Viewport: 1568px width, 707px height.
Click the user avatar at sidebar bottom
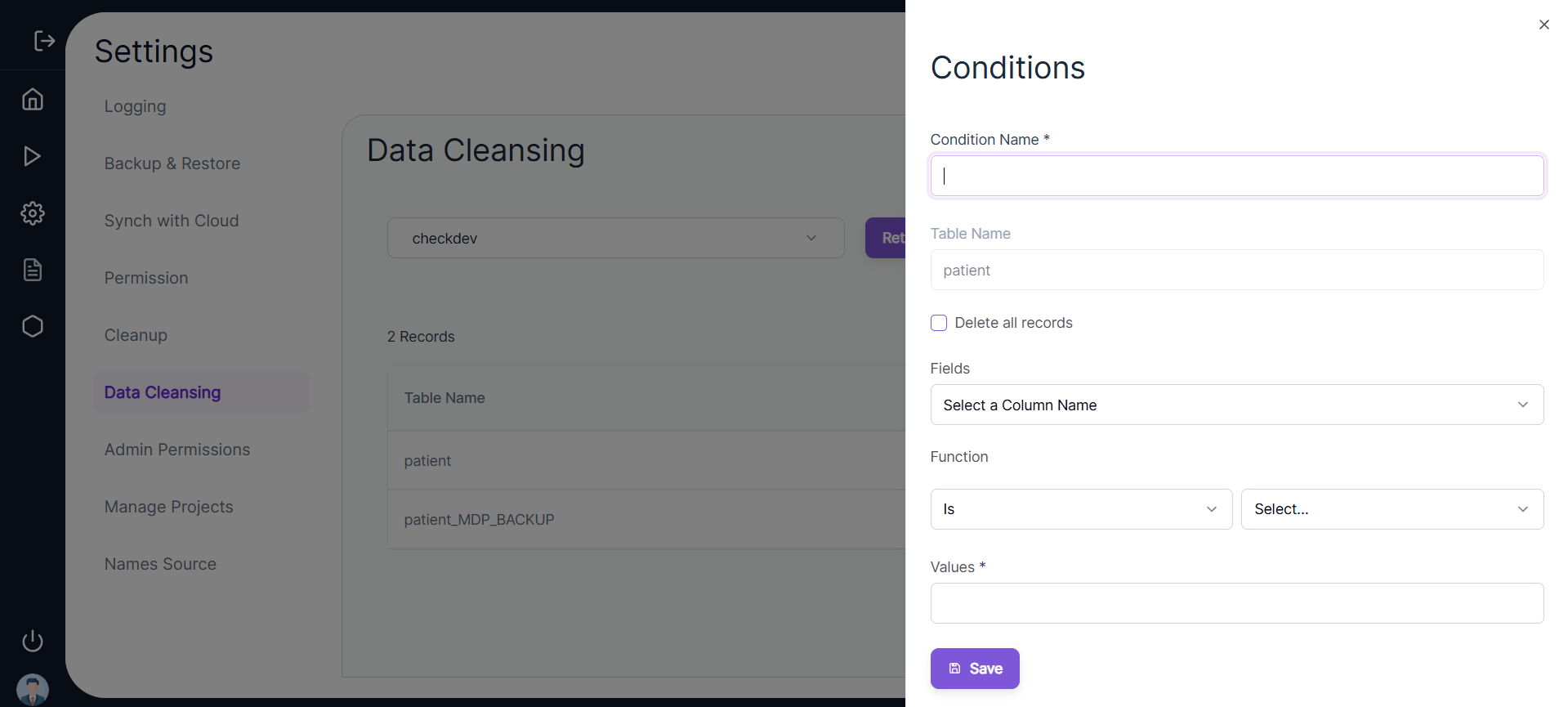33,689
